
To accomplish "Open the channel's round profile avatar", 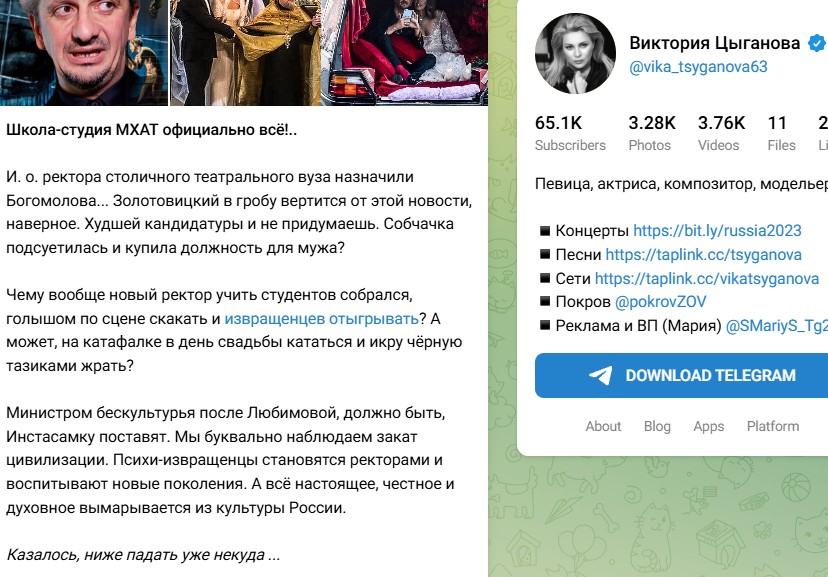I will coord(575,54).
